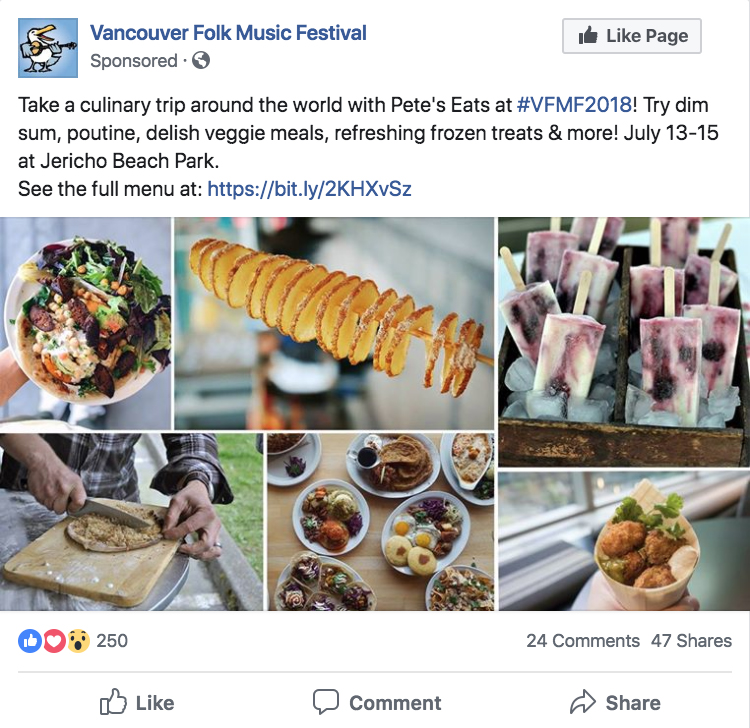Click the Share arrow icon

coord(583,702)
